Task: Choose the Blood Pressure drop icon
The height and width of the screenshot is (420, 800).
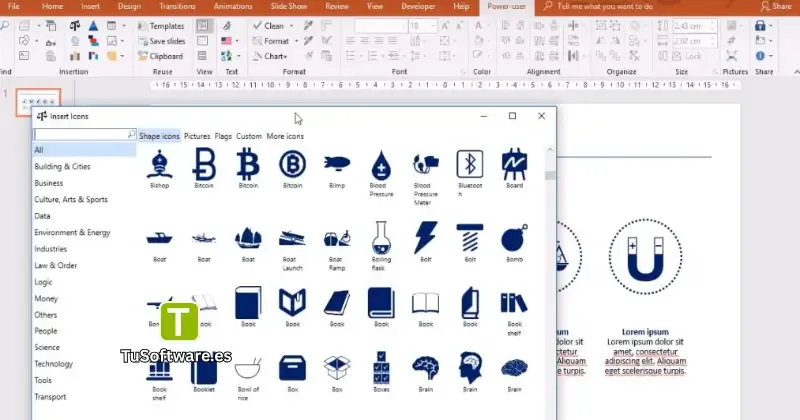Action: (381, 165)
